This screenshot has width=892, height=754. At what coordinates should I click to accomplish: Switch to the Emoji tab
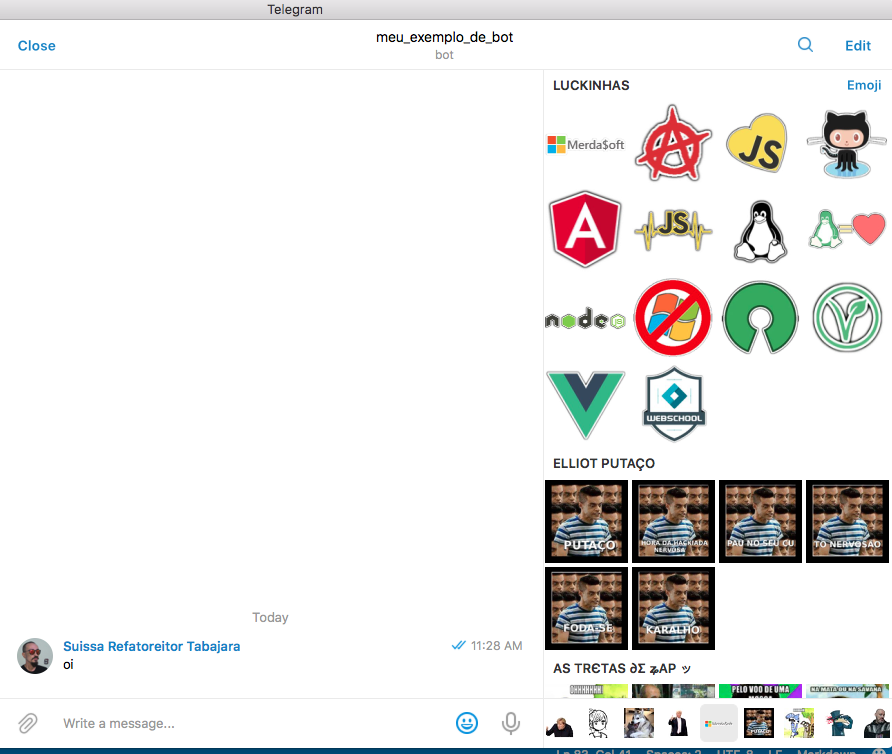864,85
